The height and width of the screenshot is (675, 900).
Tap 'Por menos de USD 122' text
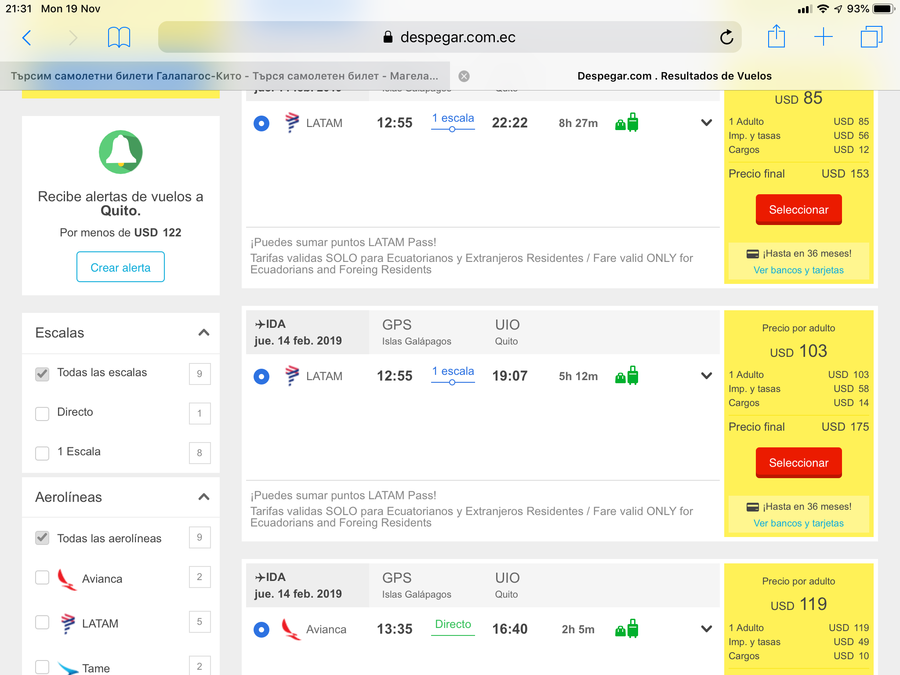[x=121, y=232]
